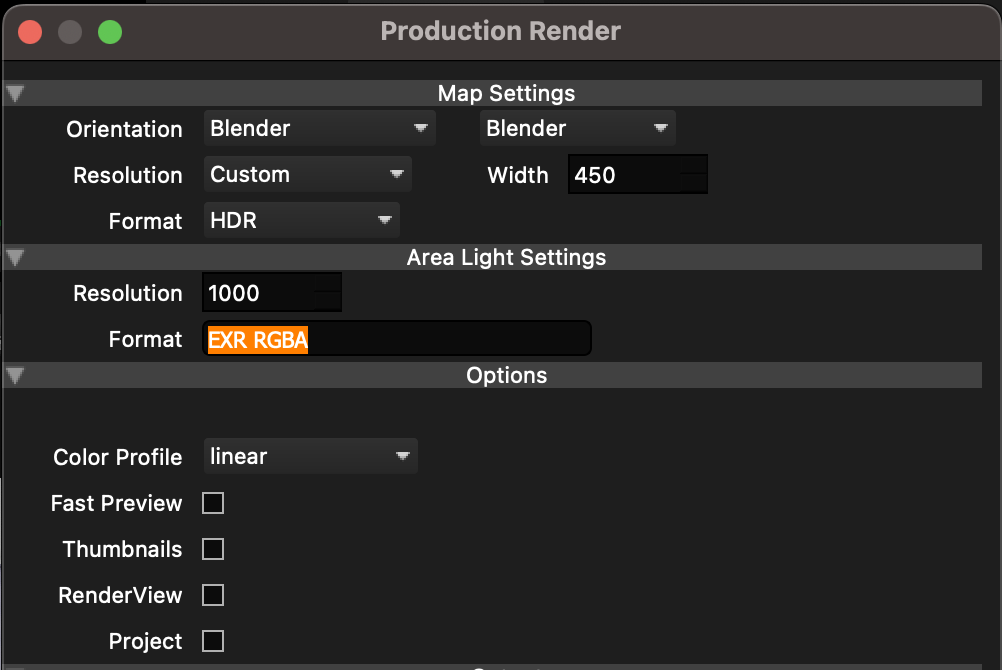Open the Color Profile linear dropdown
The height and width of the screenshot is (670, 1002).
coord(310,457)
